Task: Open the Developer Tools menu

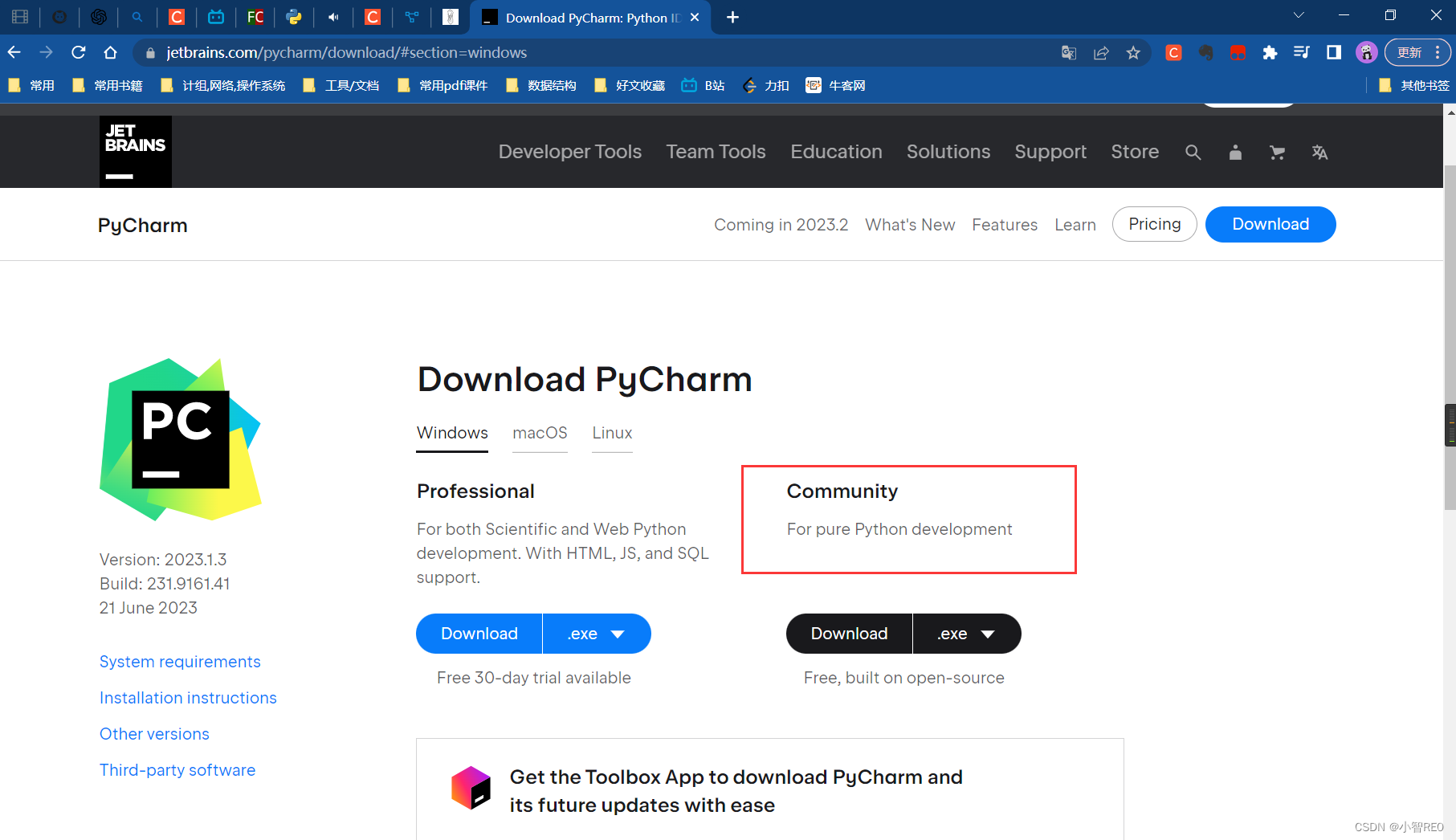Action: click(x=570, y=152)
